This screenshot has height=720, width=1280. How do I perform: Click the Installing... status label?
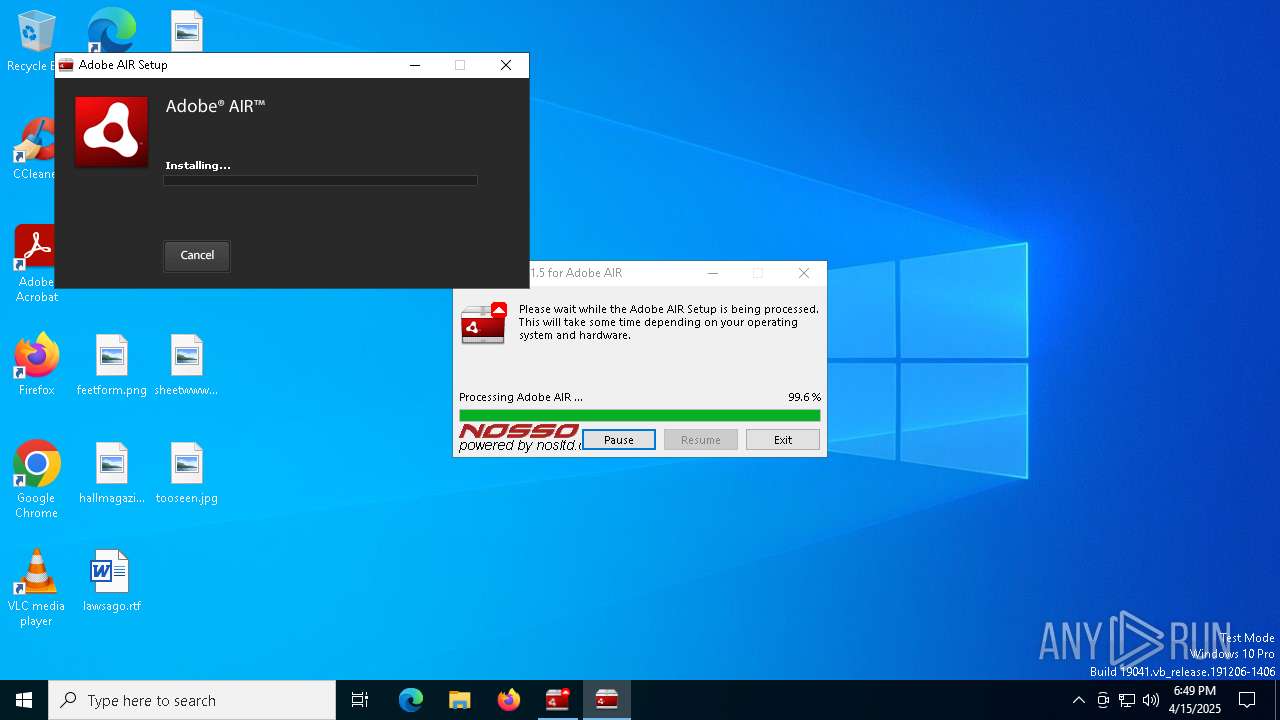tap(198, 165)
